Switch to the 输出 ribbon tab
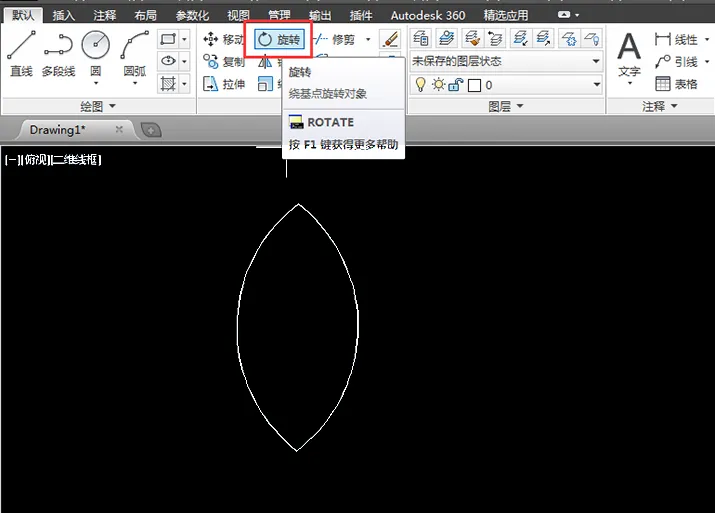 pyautogui.click(x=320, y=16)
